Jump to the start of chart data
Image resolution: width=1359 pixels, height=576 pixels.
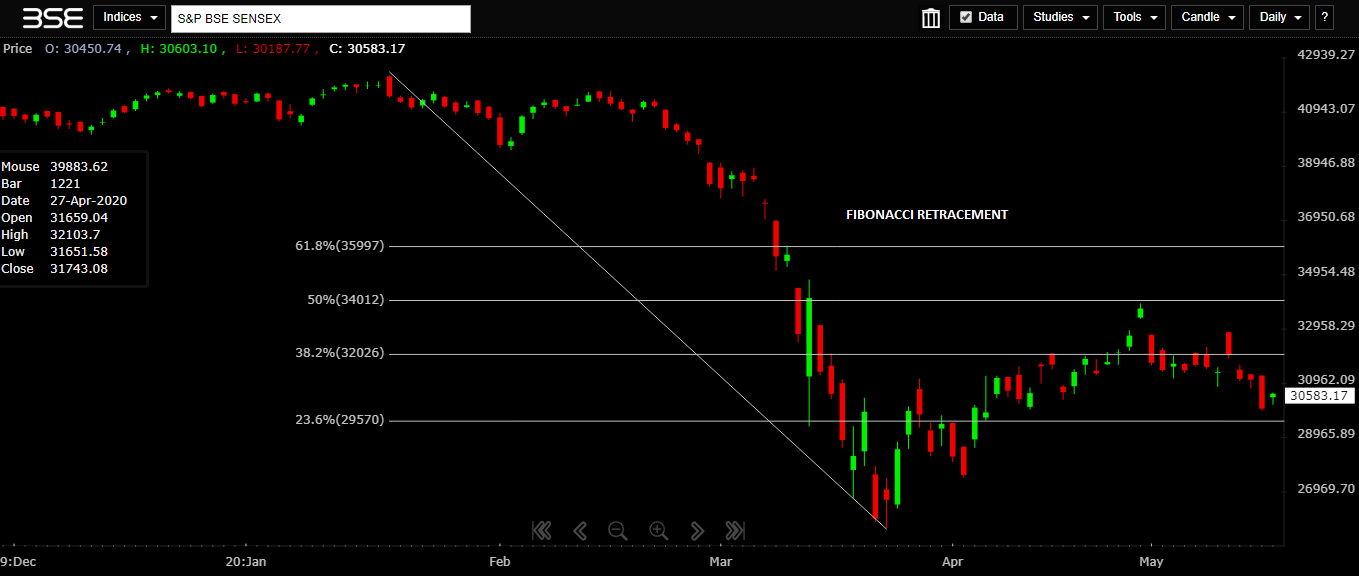(541, 530)
